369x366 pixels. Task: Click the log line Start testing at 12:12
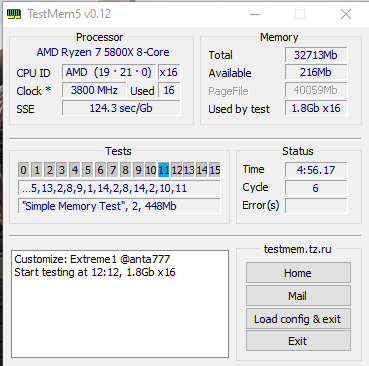pos(95,272)
